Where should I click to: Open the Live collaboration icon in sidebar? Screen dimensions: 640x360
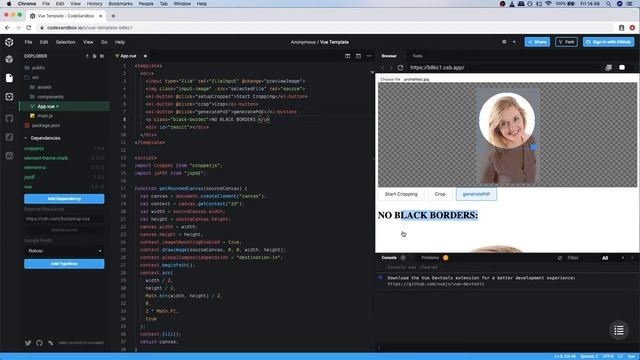click(9, 156)
